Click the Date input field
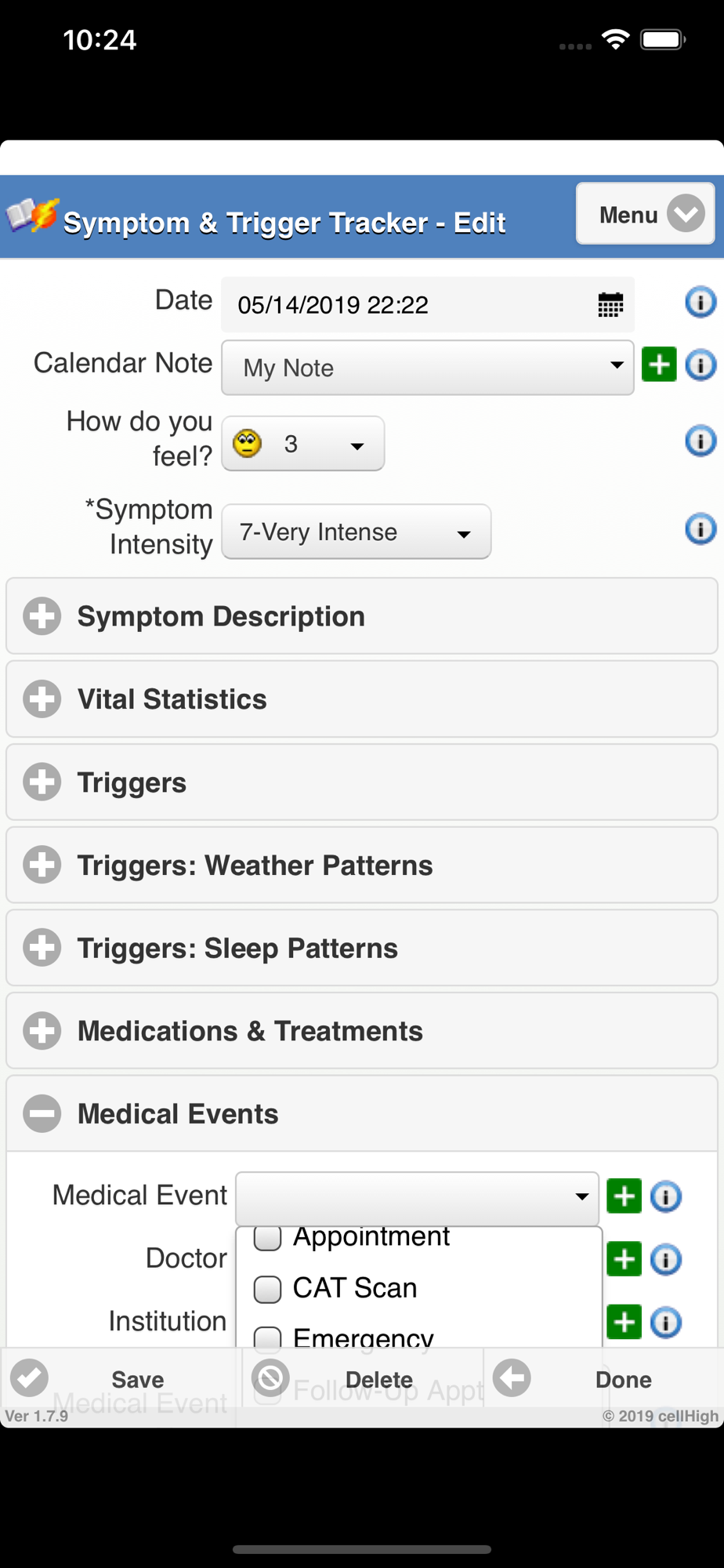The image size is (724, 1568). (x=407, y=304)
